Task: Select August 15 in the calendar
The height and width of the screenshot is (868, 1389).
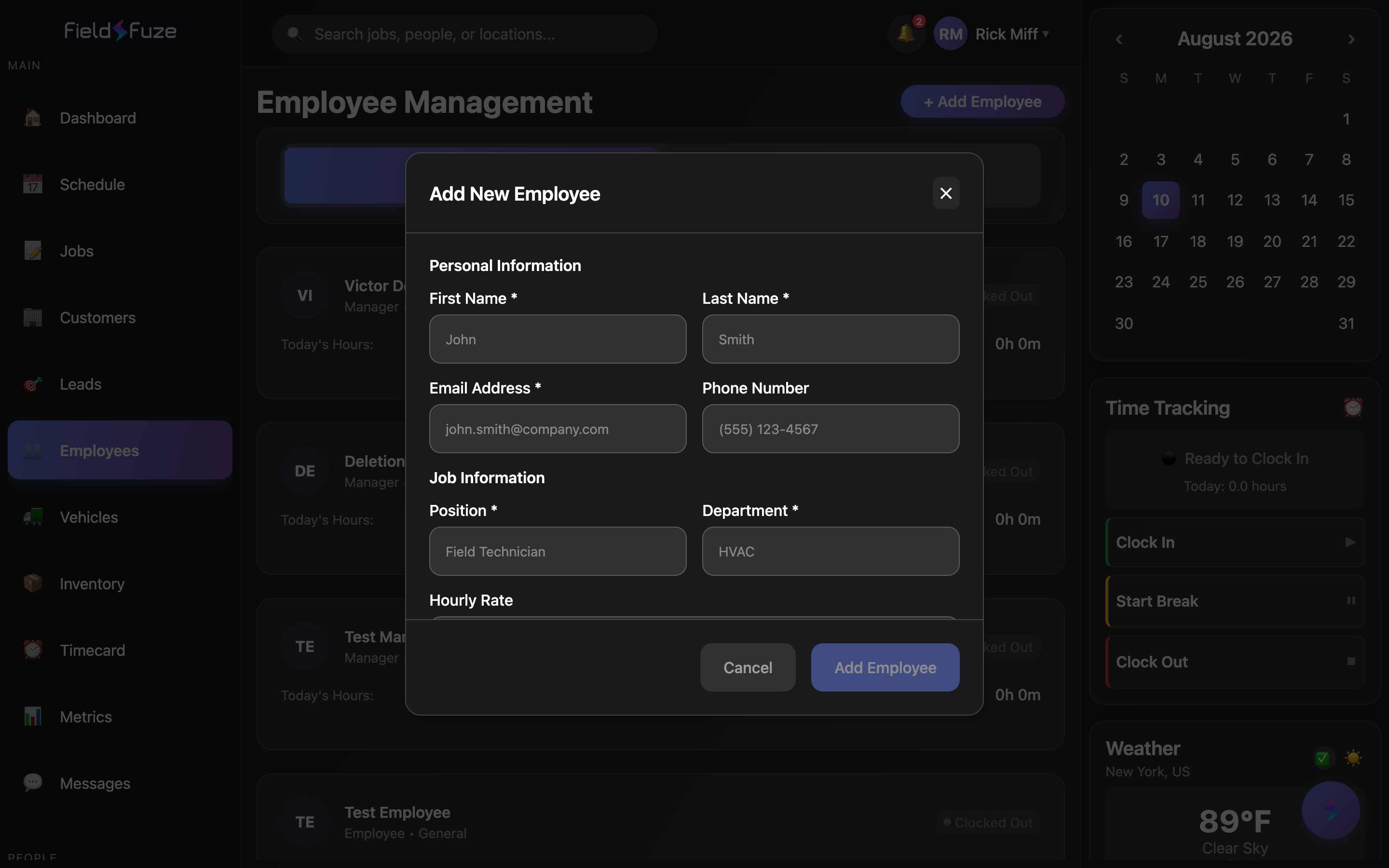Action: click(x=1346, y=200)
